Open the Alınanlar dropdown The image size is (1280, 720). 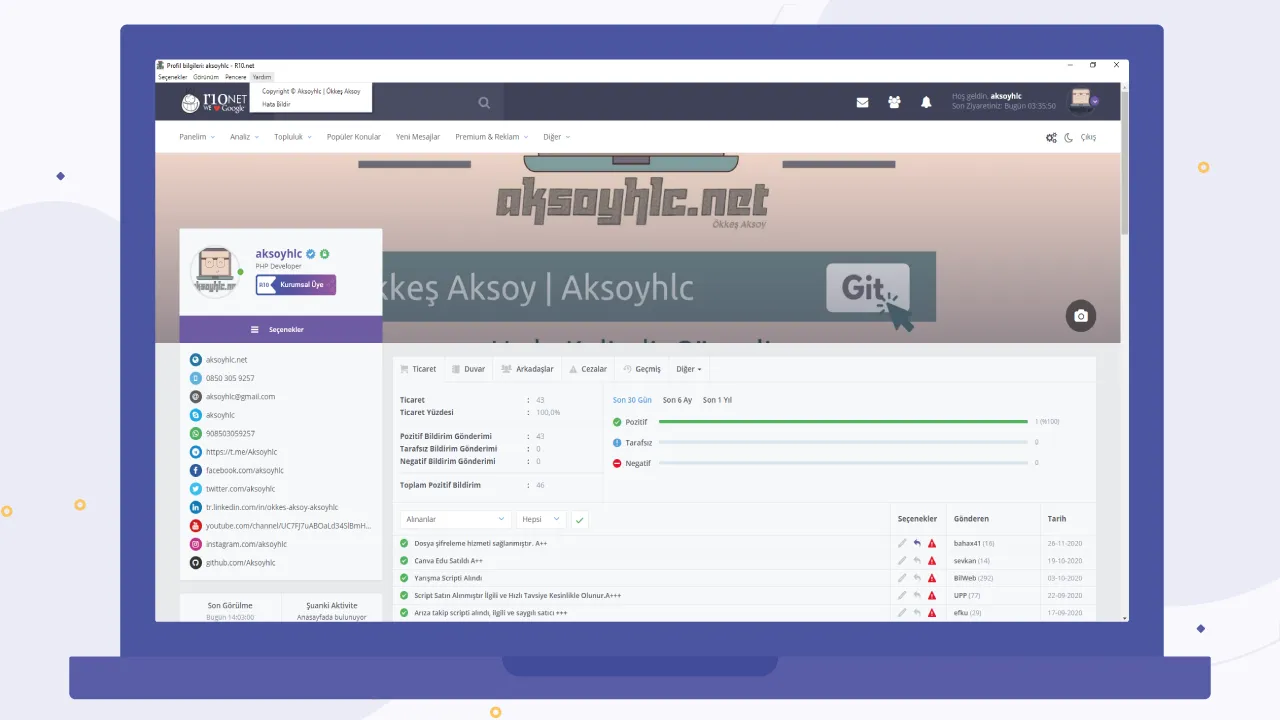[x=456, y=519]
